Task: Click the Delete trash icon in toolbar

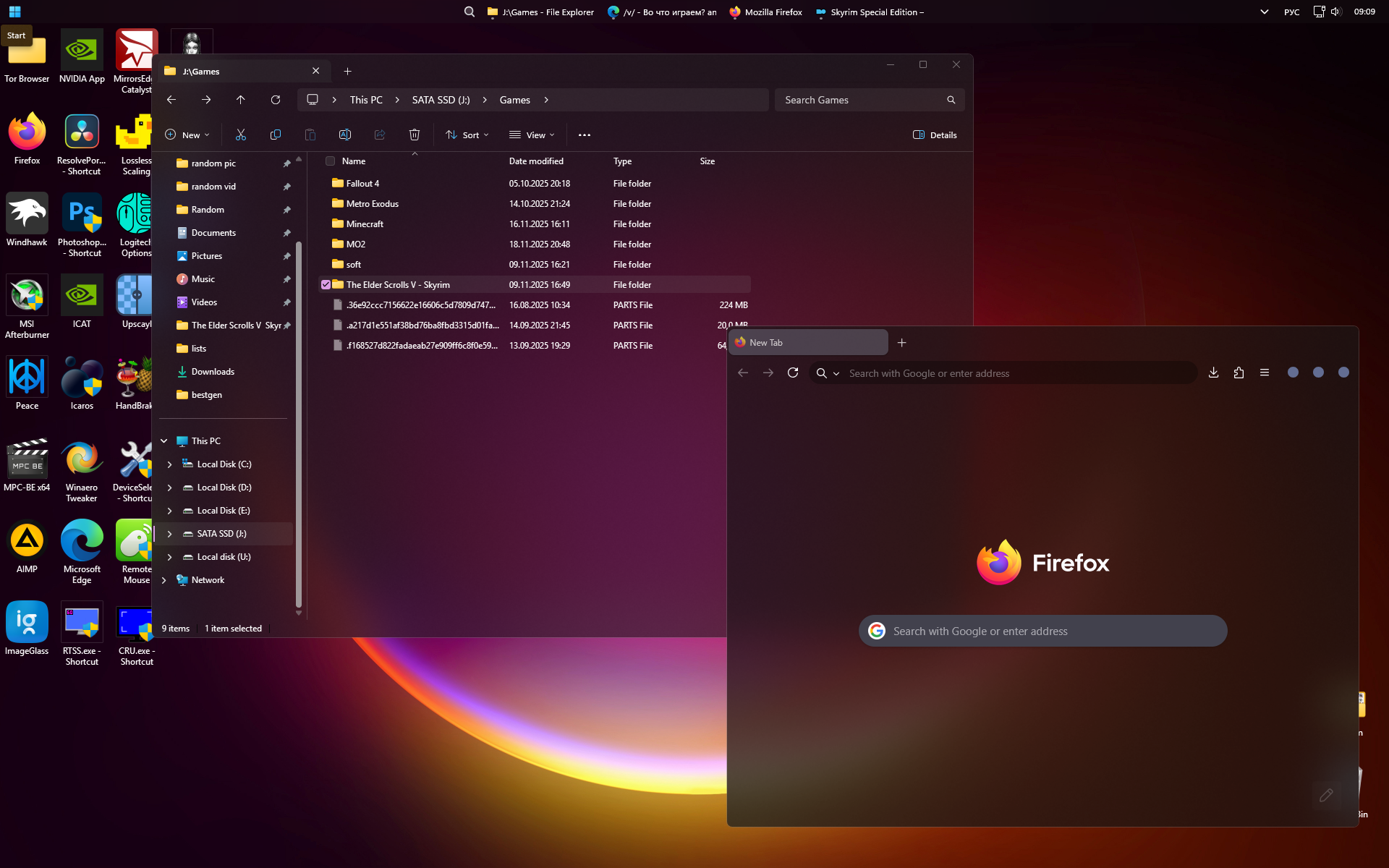Action: 415,135
